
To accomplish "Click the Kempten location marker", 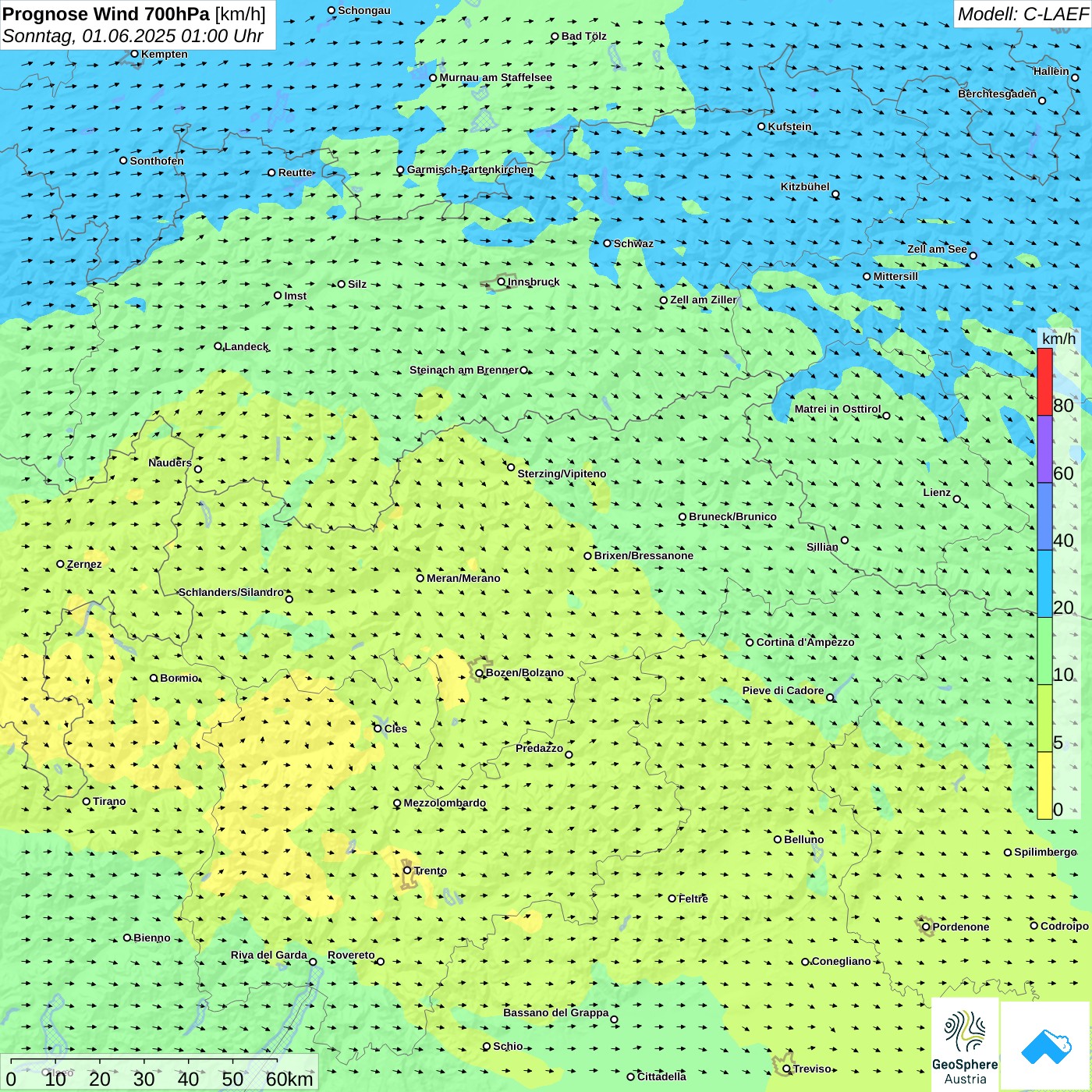I will (134, 54).
